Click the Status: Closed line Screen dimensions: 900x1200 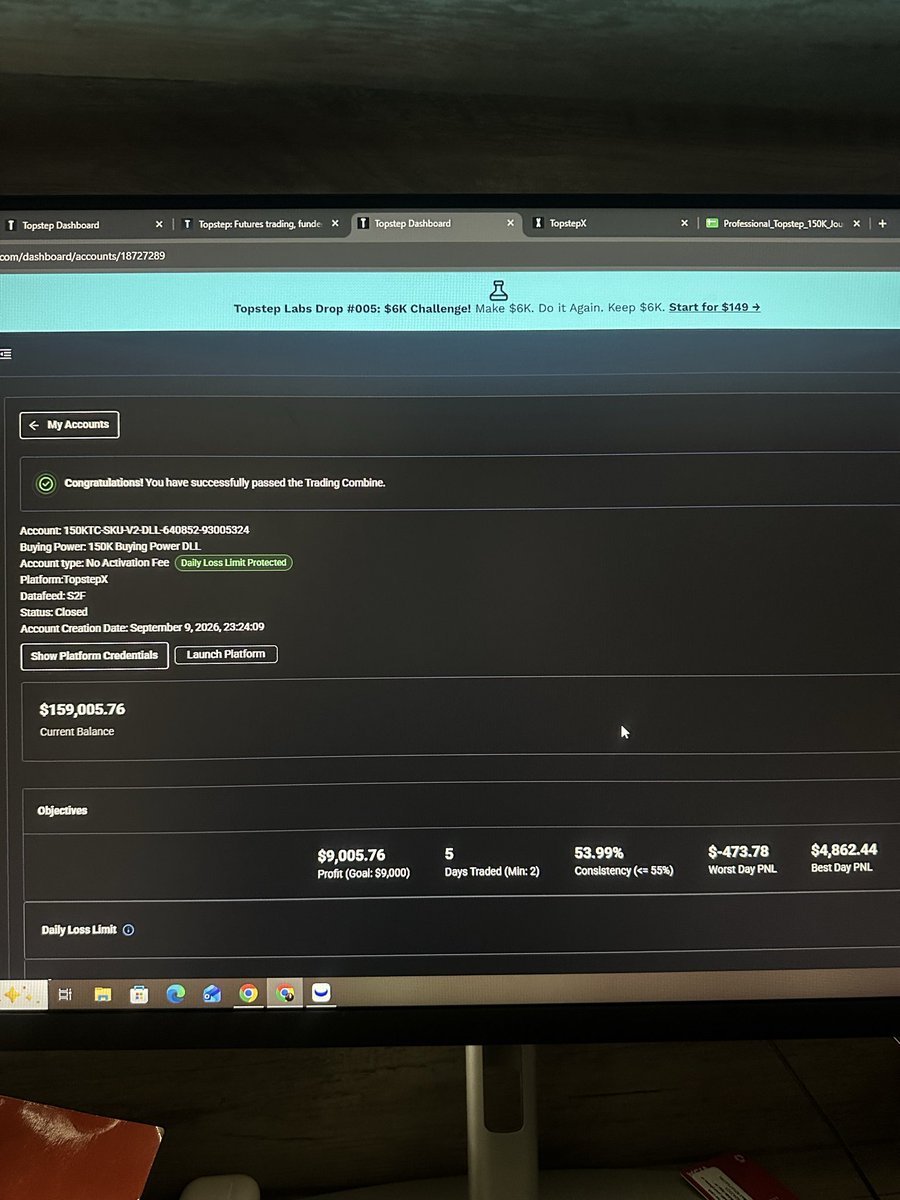click(54, 612)
